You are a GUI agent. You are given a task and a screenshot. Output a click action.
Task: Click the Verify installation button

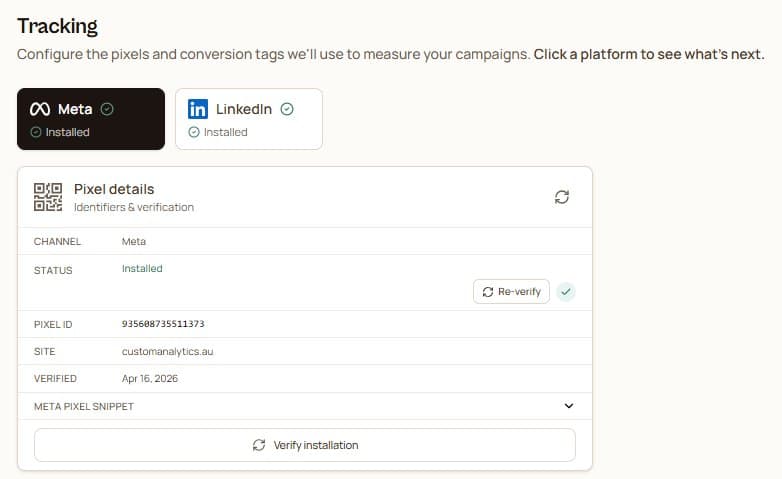[305, 445]
